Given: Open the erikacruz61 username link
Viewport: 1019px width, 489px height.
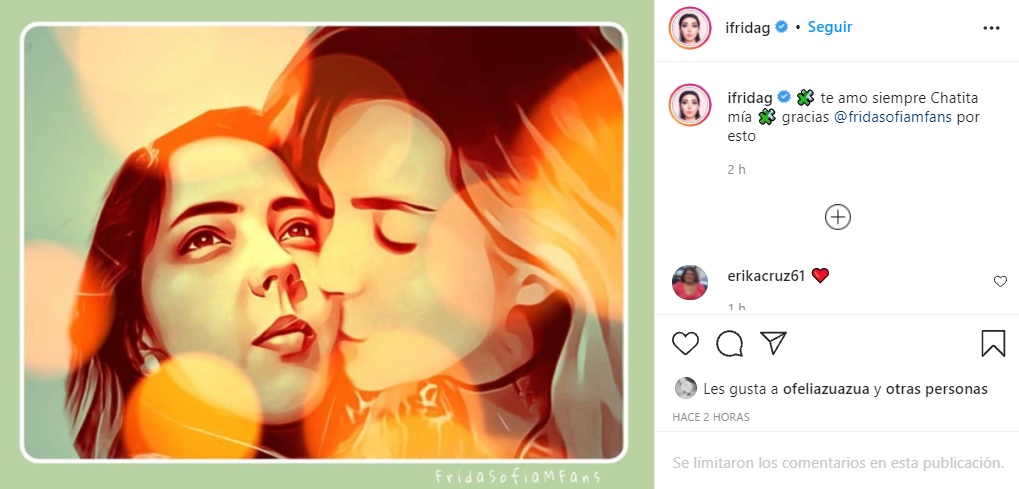Looking at the screenshot, I should click(x=766, y=276).
